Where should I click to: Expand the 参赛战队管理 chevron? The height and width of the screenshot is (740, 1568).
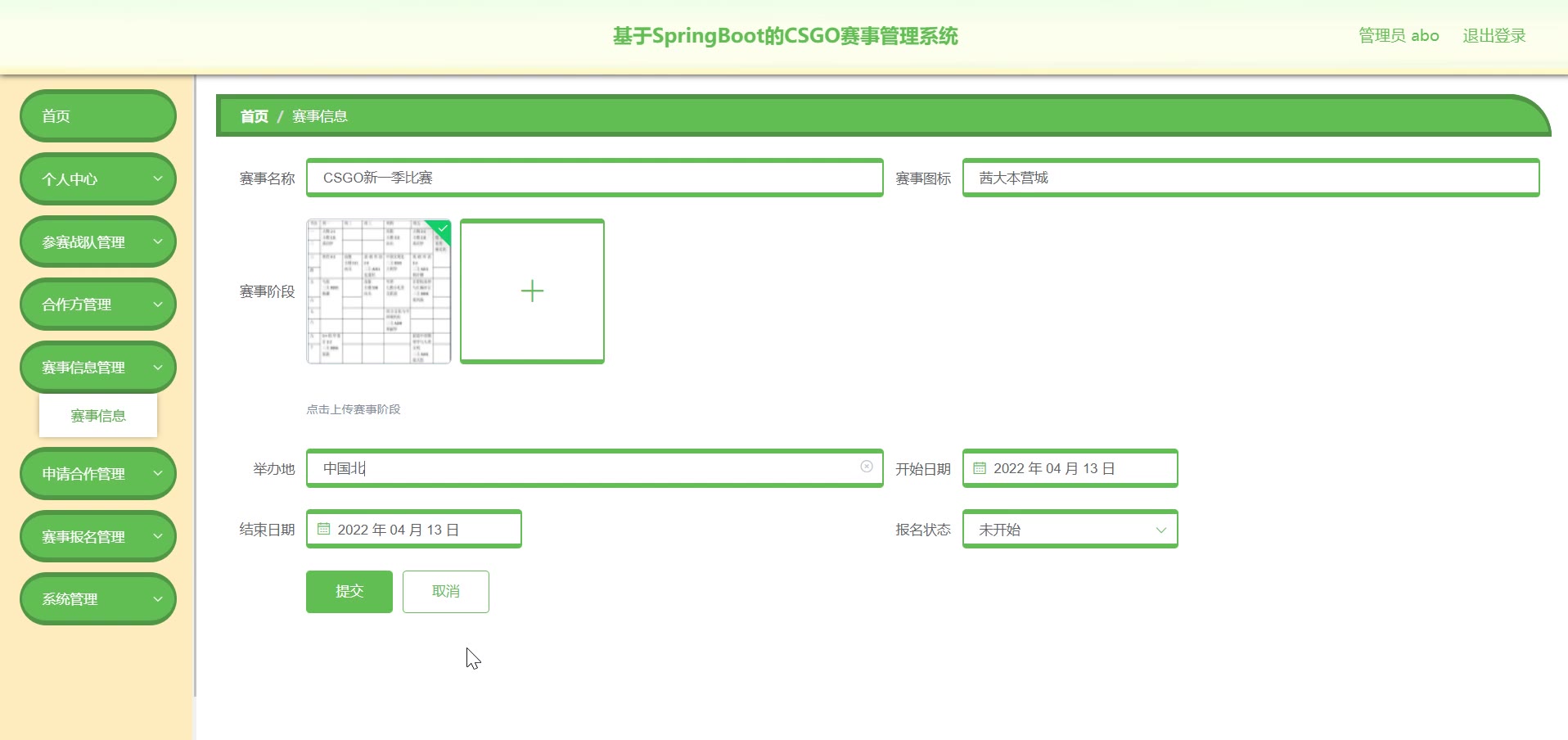[158, 241]
